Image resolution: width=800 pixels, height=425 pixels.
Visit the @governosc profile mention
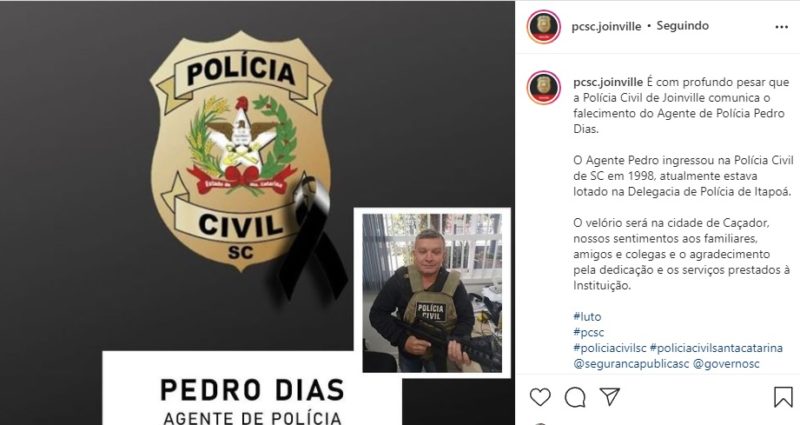tap(726, 364)
